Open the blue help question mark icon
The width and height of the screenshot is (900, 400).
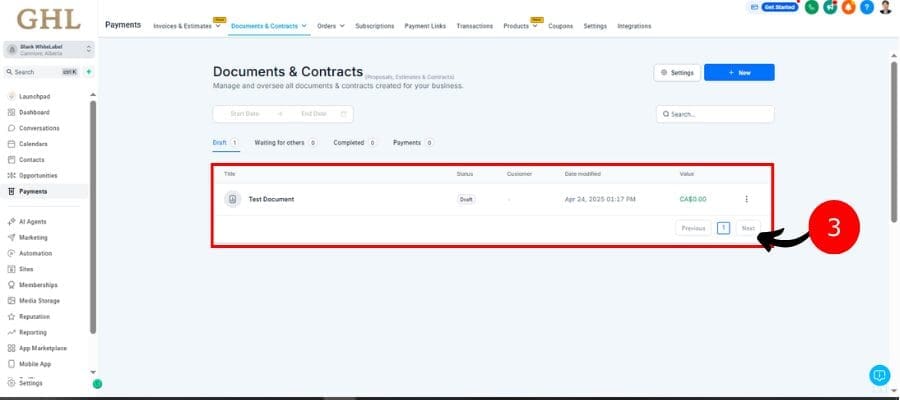click(867, 7)
